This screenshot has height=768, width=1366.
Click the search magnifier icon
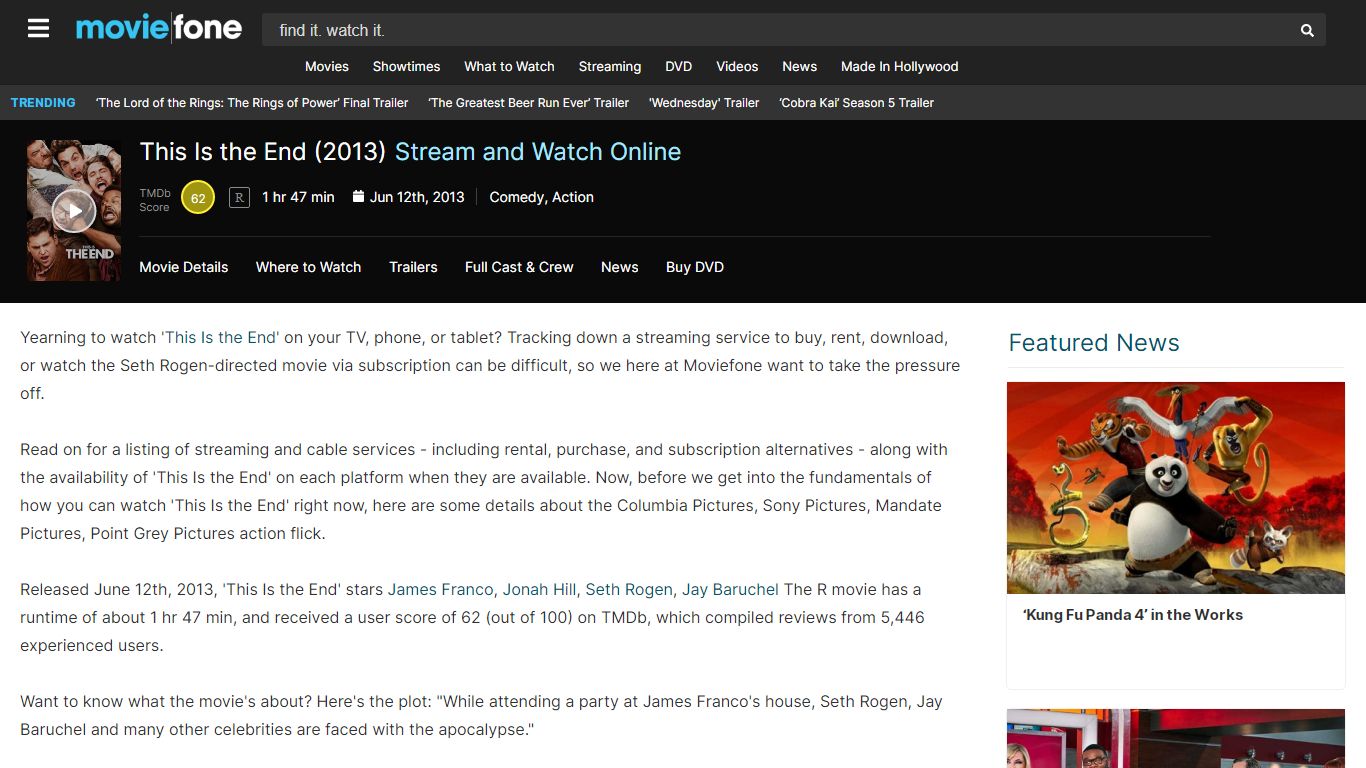(x=1307, y=30)
